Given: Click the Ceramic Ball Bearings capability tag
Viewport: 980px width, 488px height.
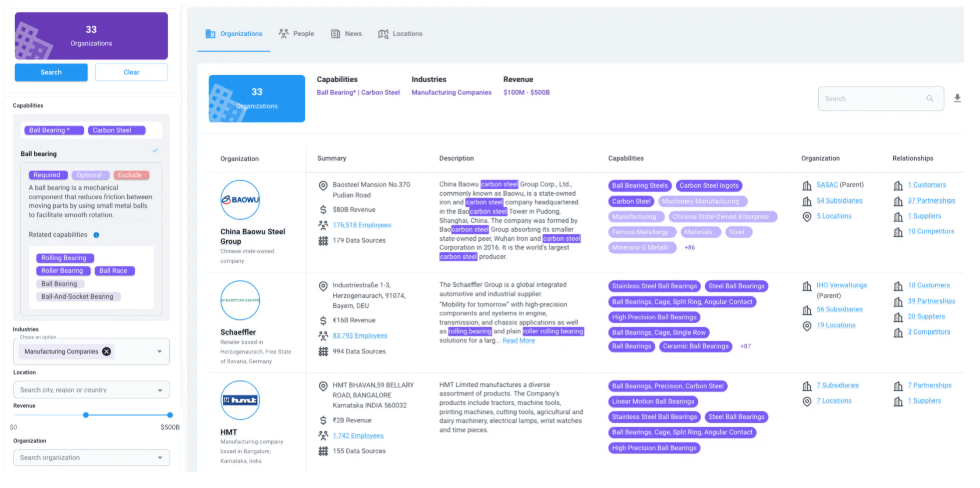Looking at the screenshot, I should (x=696, y=346).
